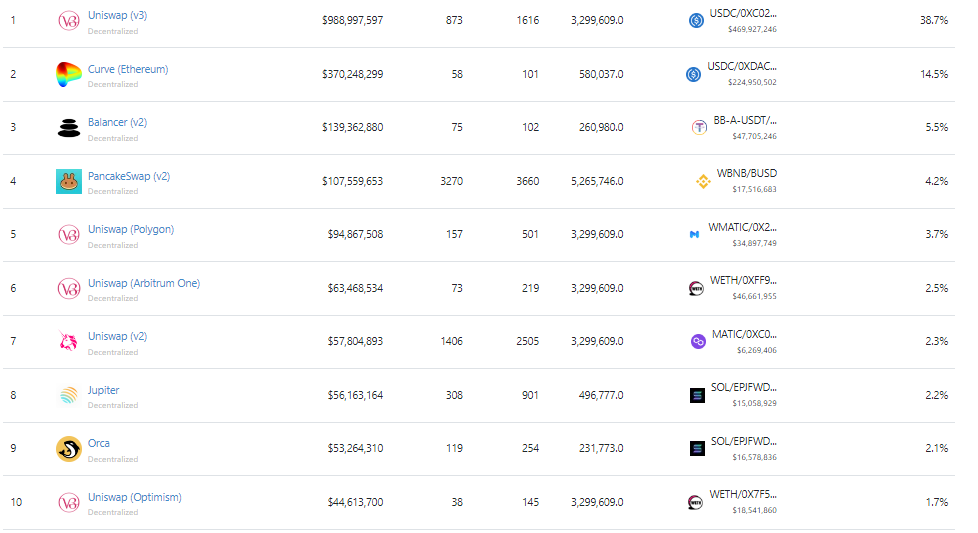Select SOL/EPJFWD... pair in Orca row
The height and width of the screenshot is (533, 978).
click(x=743, y=441)
